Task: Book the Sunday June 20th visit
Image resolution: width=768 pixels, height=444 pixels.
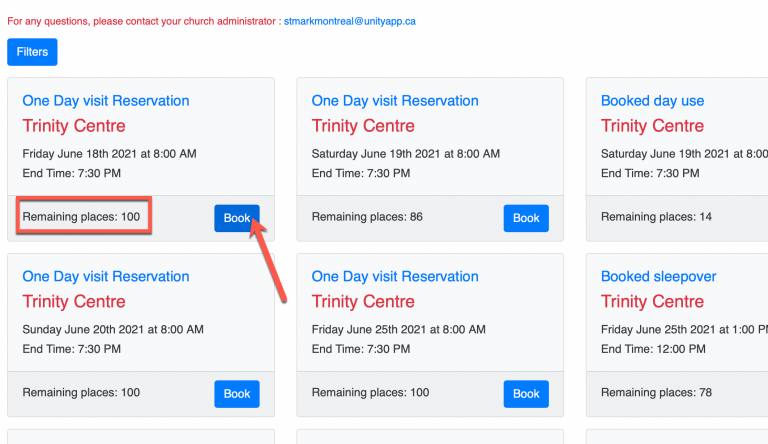Action: click(x=237, y=394)
